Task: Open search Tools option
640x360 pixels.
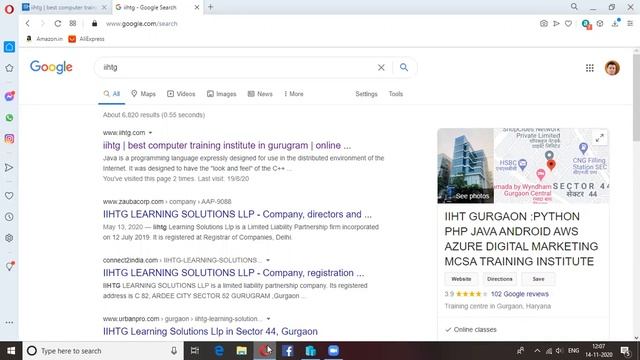Action: (x=396, y=94)
